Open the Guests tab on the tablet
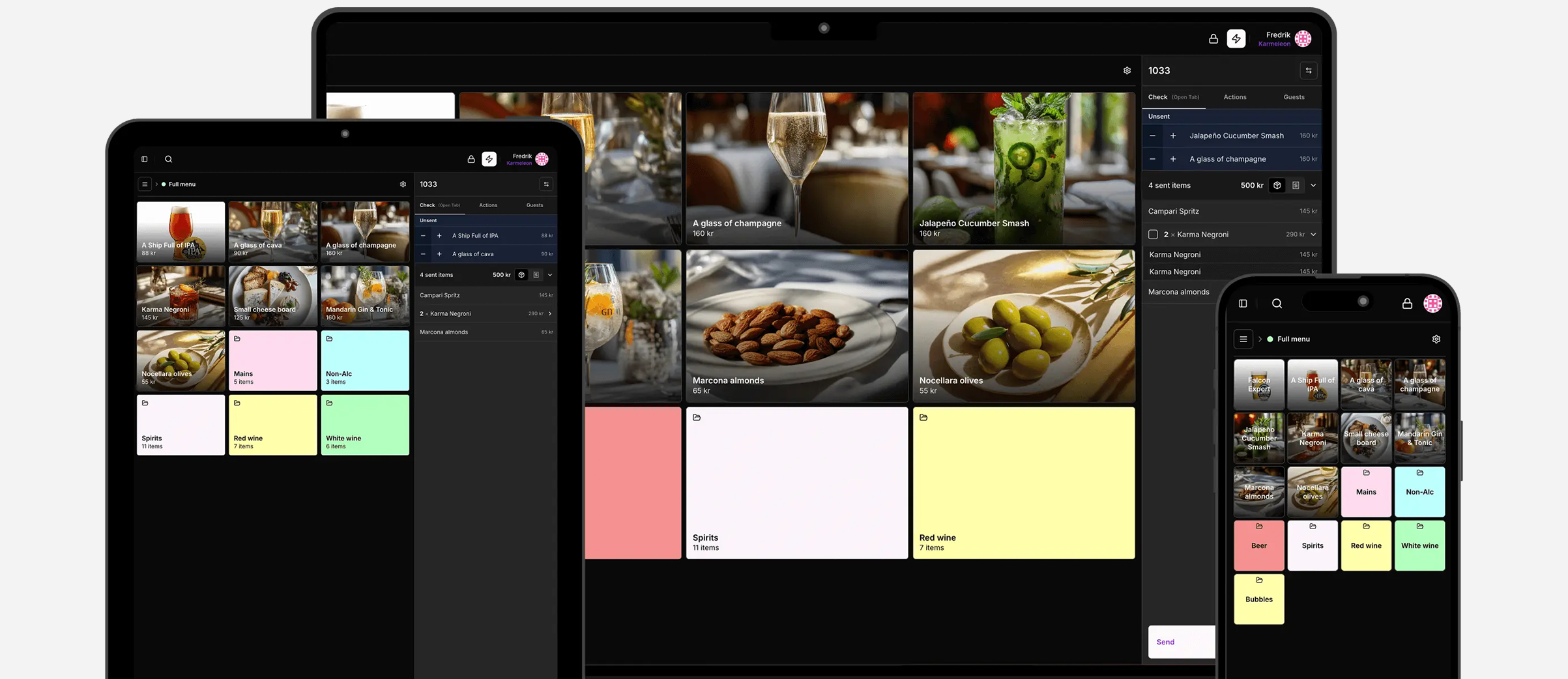1568x679 pixels. click(534, 205)
